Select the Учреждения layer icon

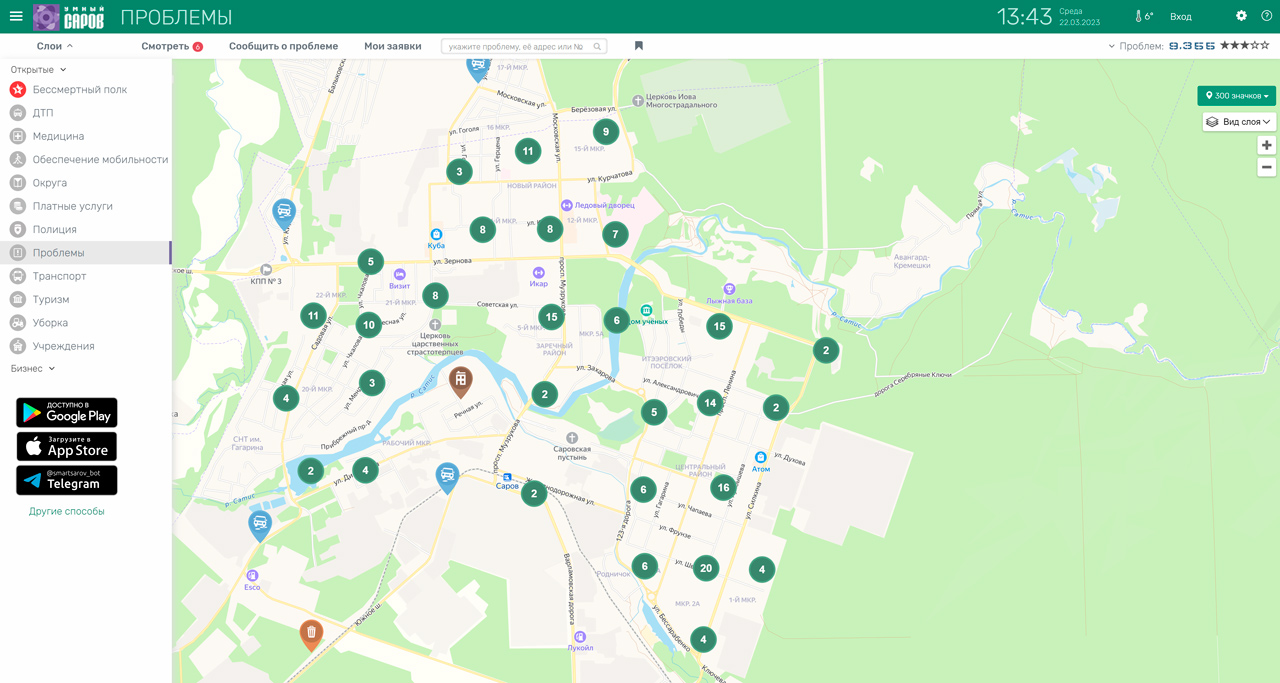(x=17, y=346)
